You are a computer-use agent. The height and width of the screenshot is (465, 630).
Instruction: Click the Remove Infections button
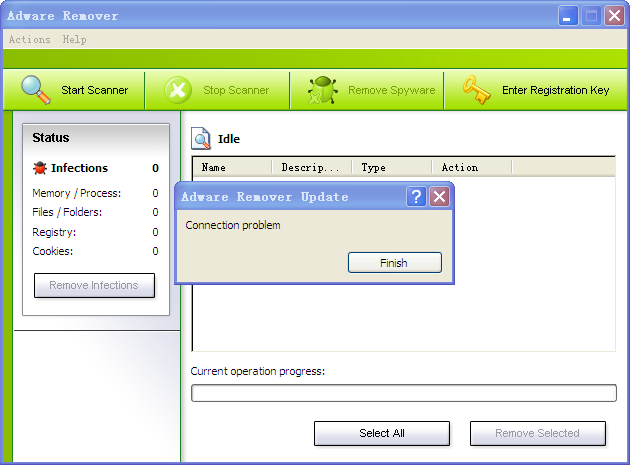94,285
